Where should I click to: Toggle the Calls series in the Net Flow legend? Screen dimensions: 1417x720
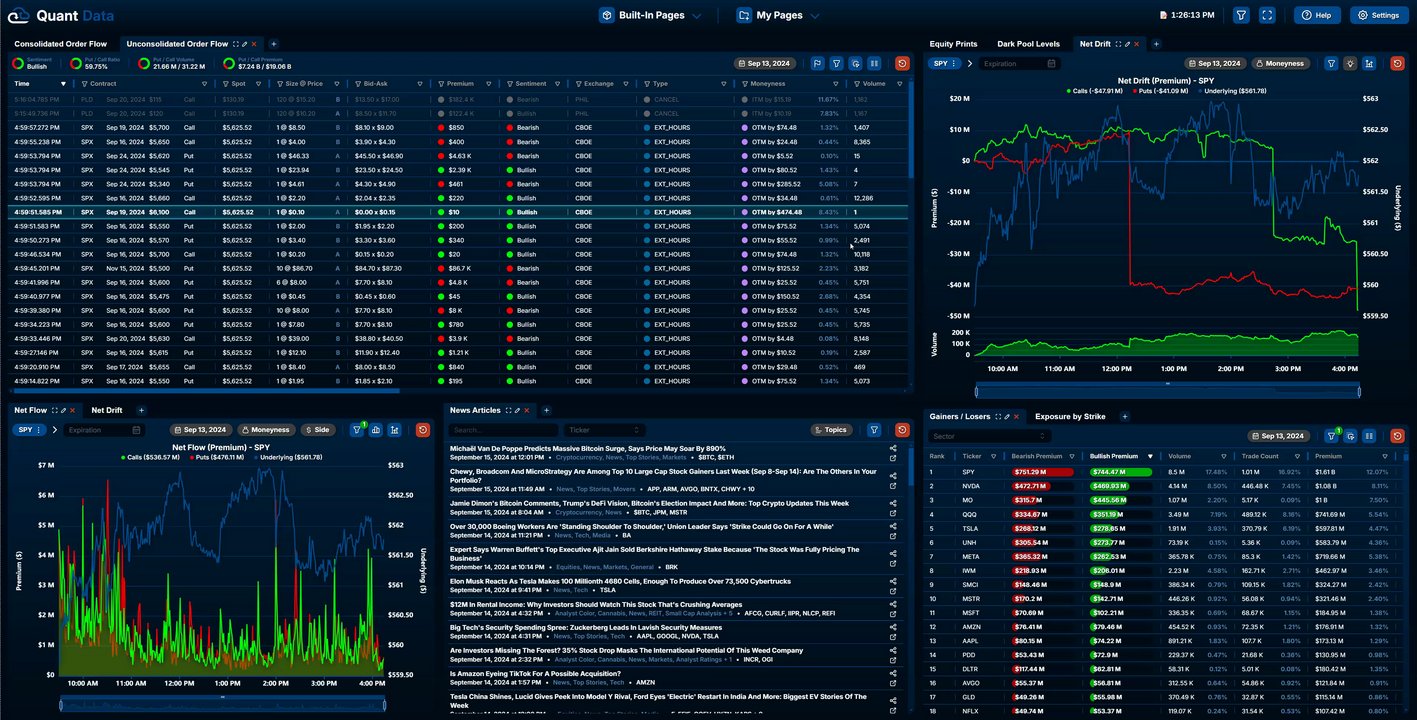click(x=150, y=458)
